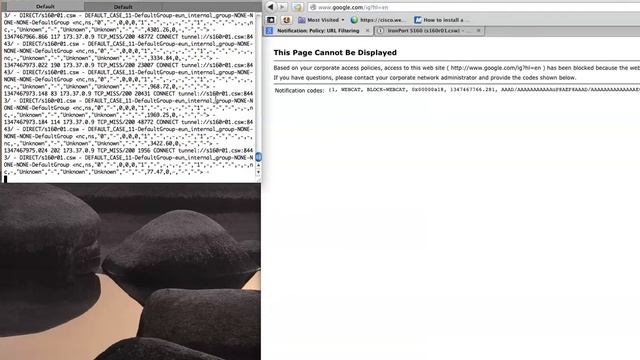Click the log value 3422.60 in terminal
640x360 pixels.
point(161,144)
